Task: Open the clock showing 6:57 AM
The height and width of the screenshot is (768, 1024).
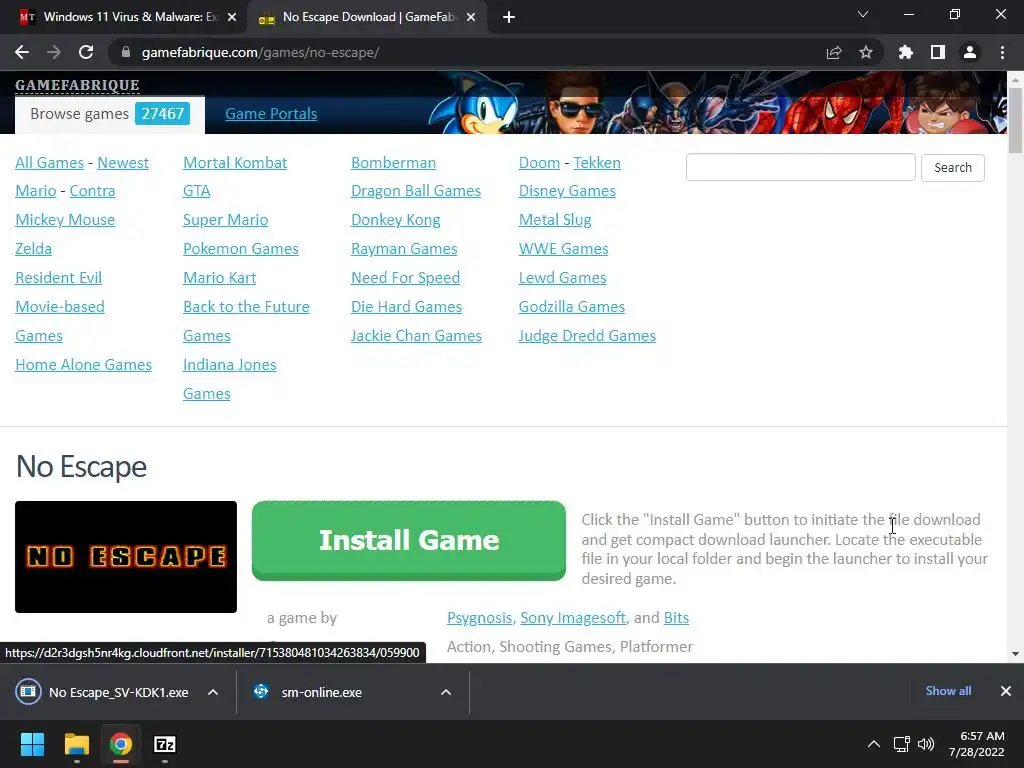Action: coord(976,744)
